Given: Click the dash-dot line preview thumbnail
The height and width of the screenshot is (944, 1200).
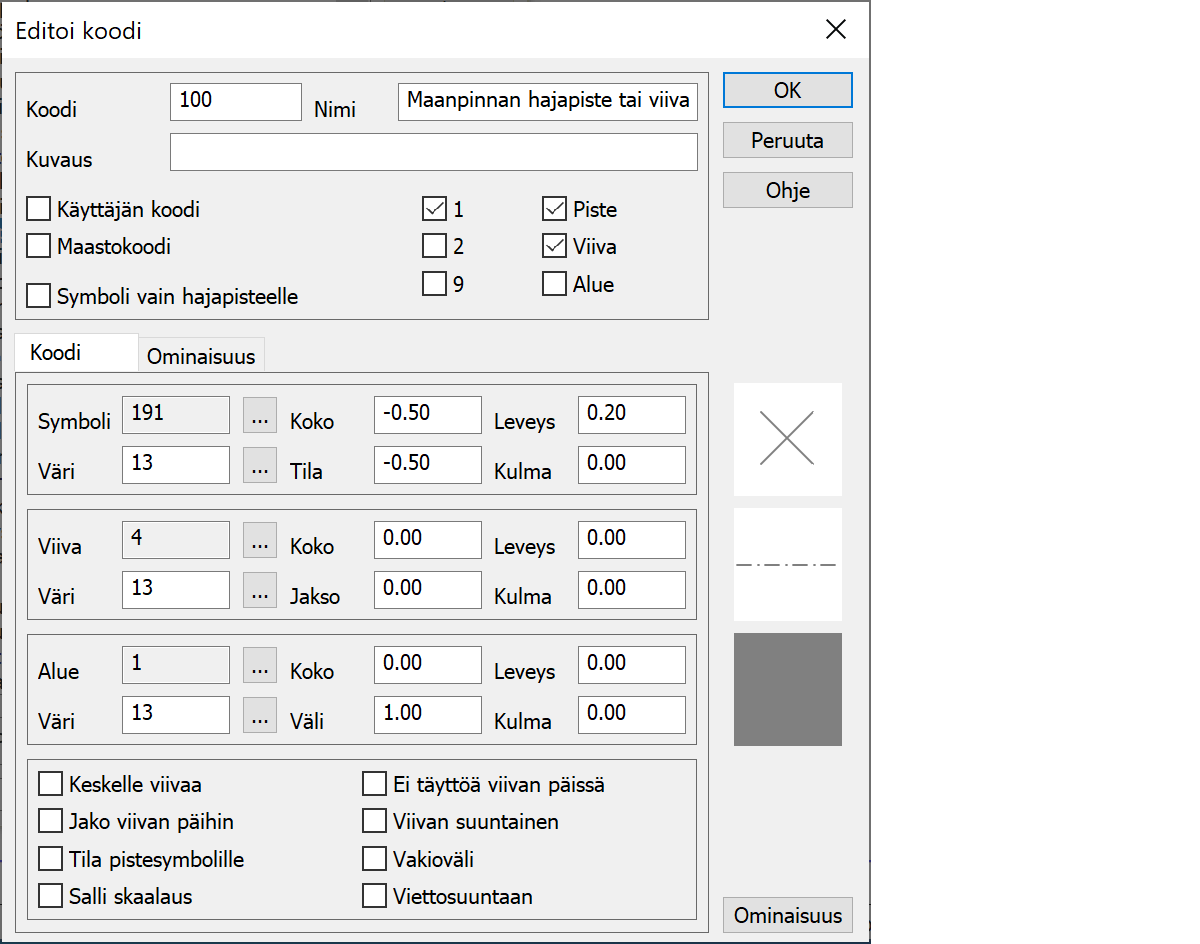Looking at the screenshot, I should point(787,564).
